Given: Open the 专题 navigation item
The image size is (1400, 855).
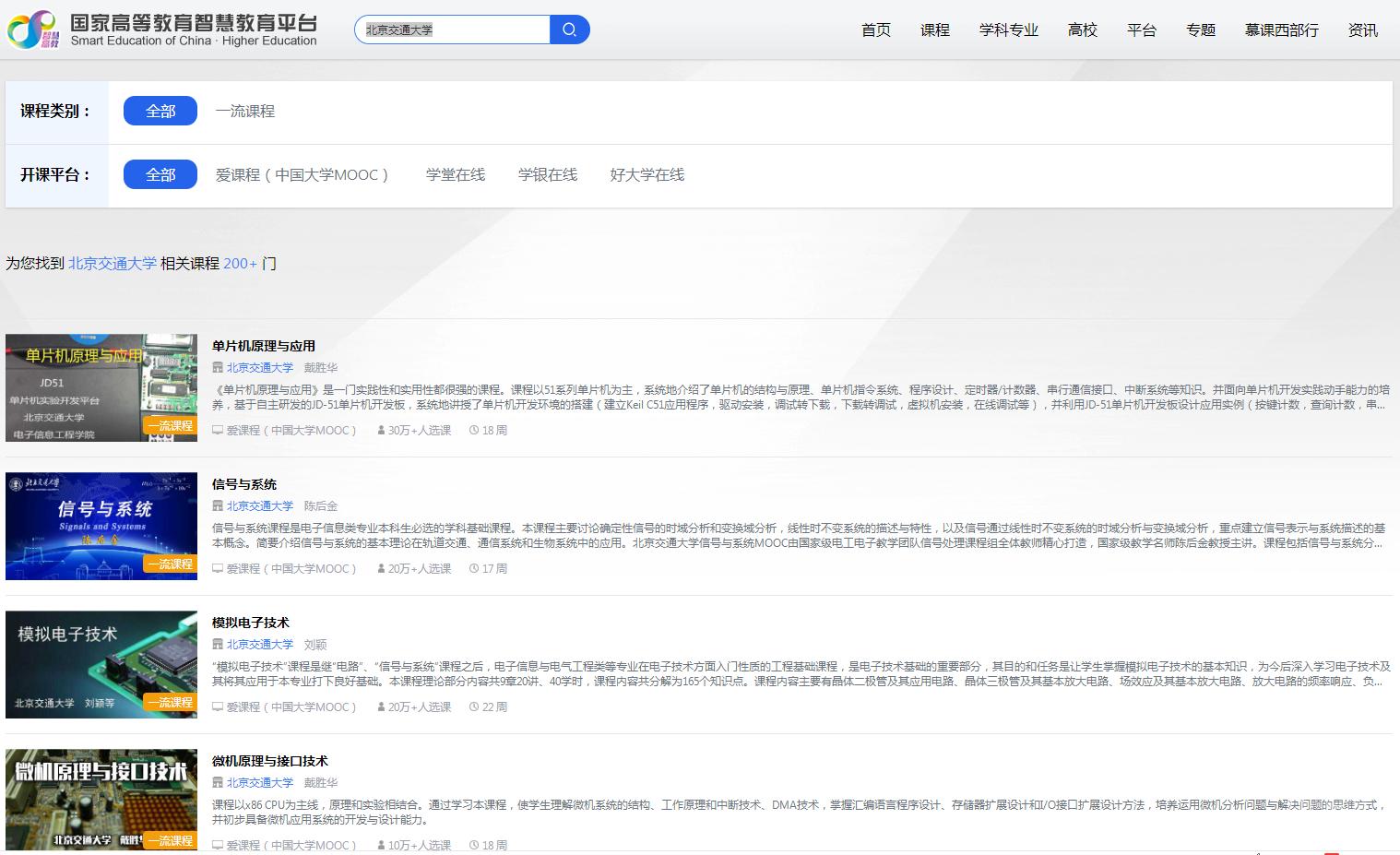Looking at the screenshot, I should tap(1201, 30).
